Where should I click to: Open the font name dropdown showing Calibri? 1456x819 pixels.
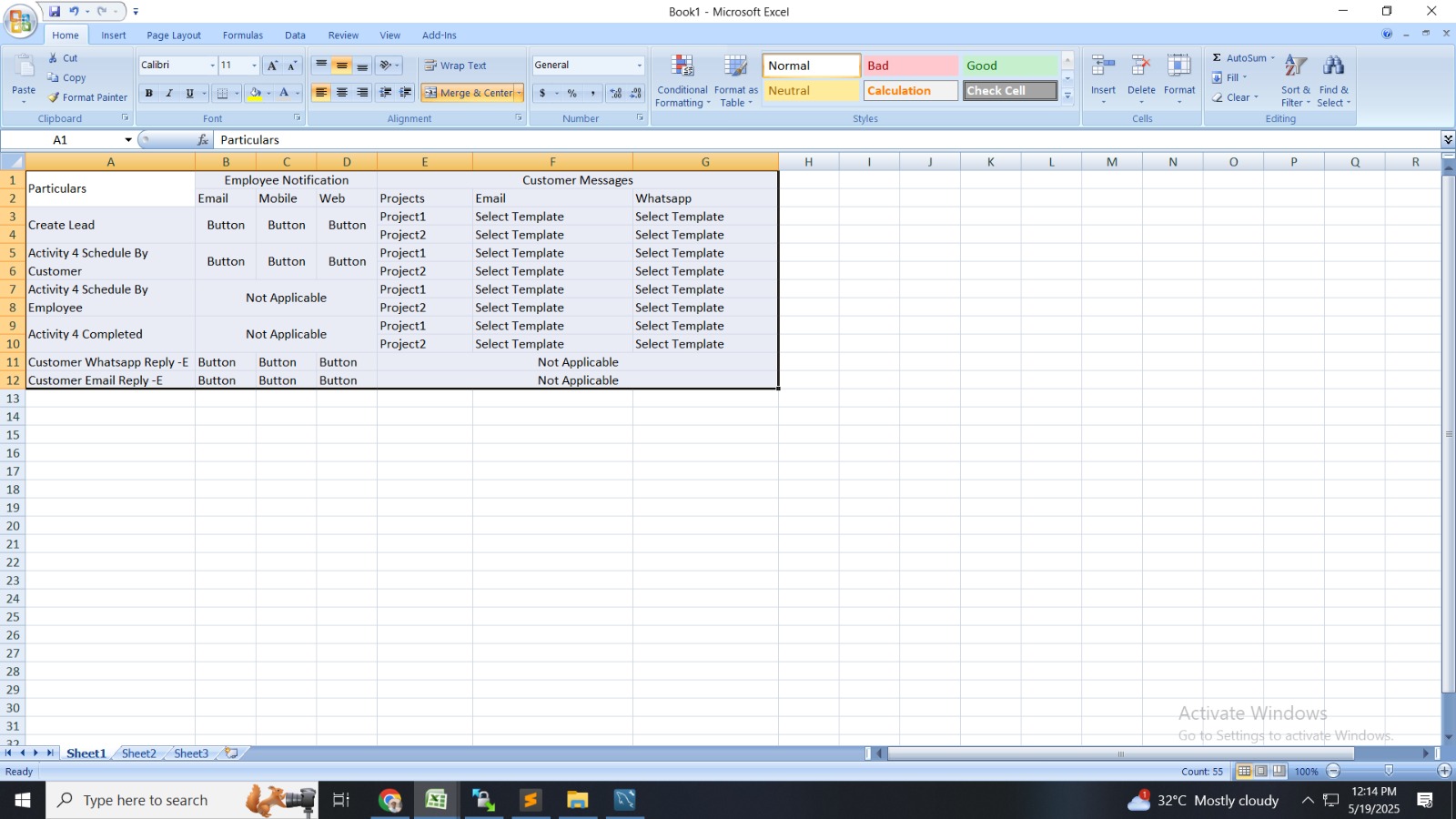pyautogui.click(x=212, y=66)
